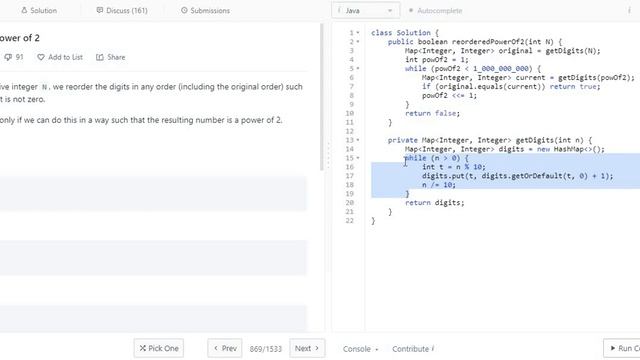The image size is (640, 360).
Task: Collapse the while loop fold at line 5
Action: [358, 69]
